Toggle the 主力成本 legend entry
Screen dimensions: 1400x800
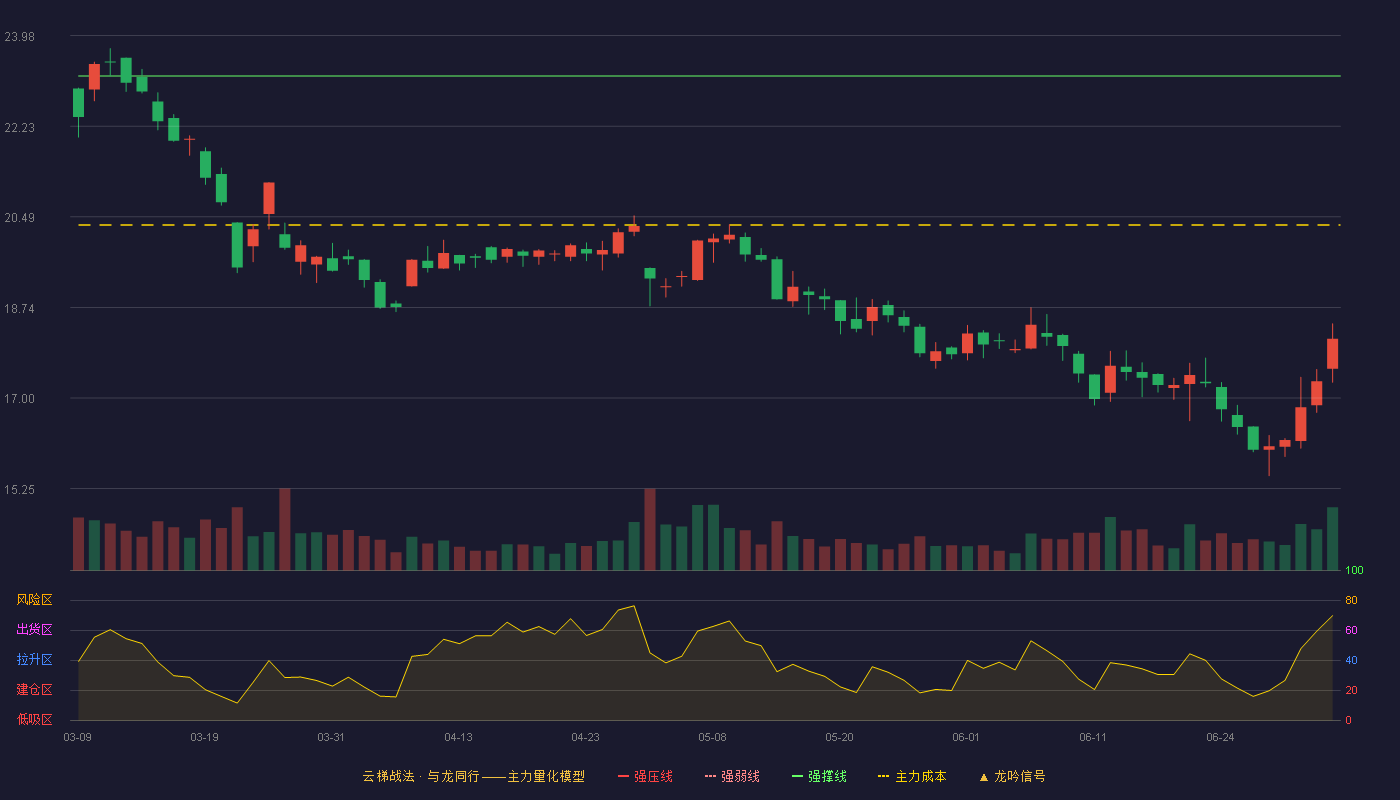pos(912,776)
